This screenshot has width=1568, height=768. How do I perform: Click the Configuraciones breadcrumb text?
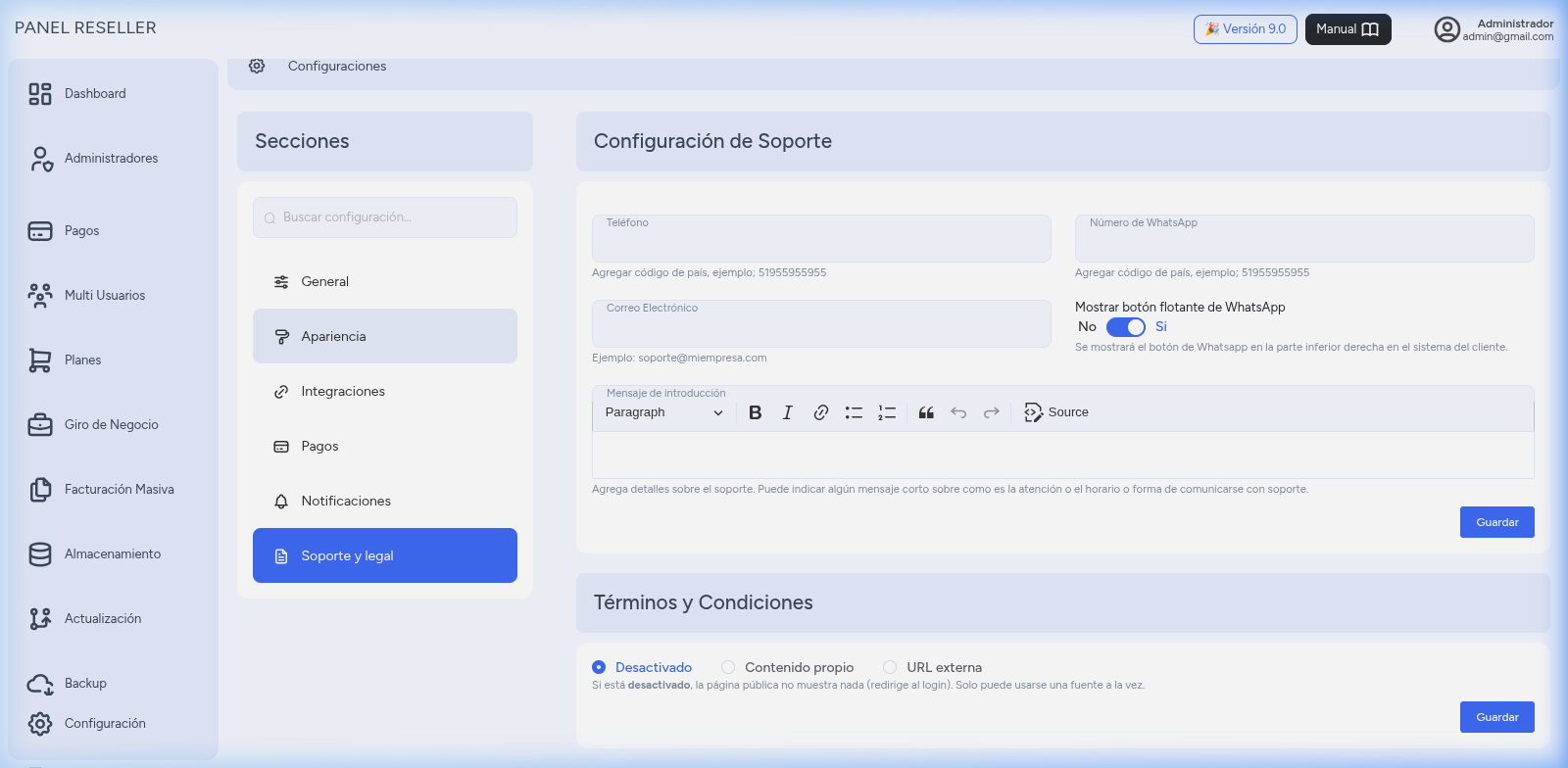(x=337, y=66)
